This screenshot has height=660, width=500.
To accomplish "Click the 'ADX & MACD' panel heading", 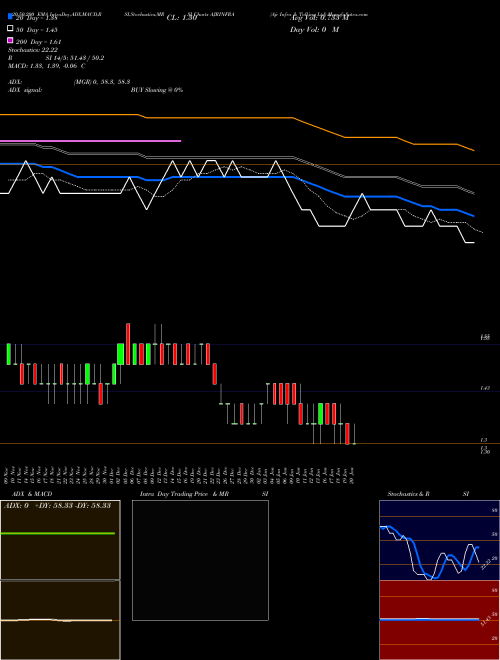I will 32,494.
